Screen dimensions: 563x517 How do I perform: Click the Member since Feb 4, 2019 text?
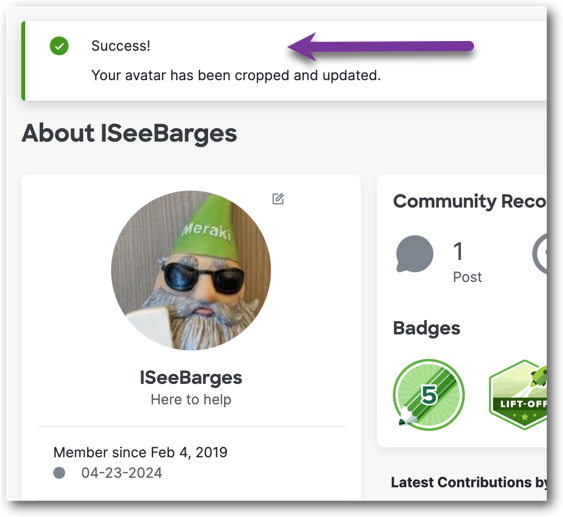140,452
